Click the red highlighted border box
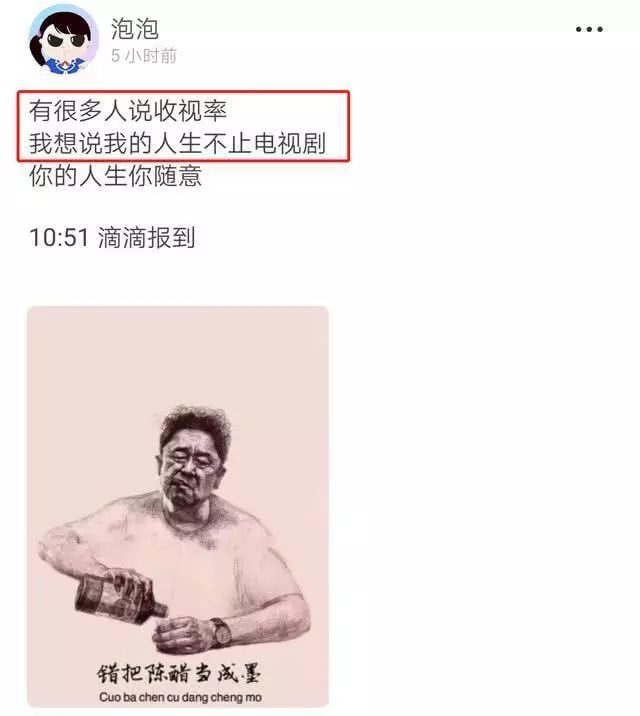This screenshot has width=640, height=716. click(184, 126)
